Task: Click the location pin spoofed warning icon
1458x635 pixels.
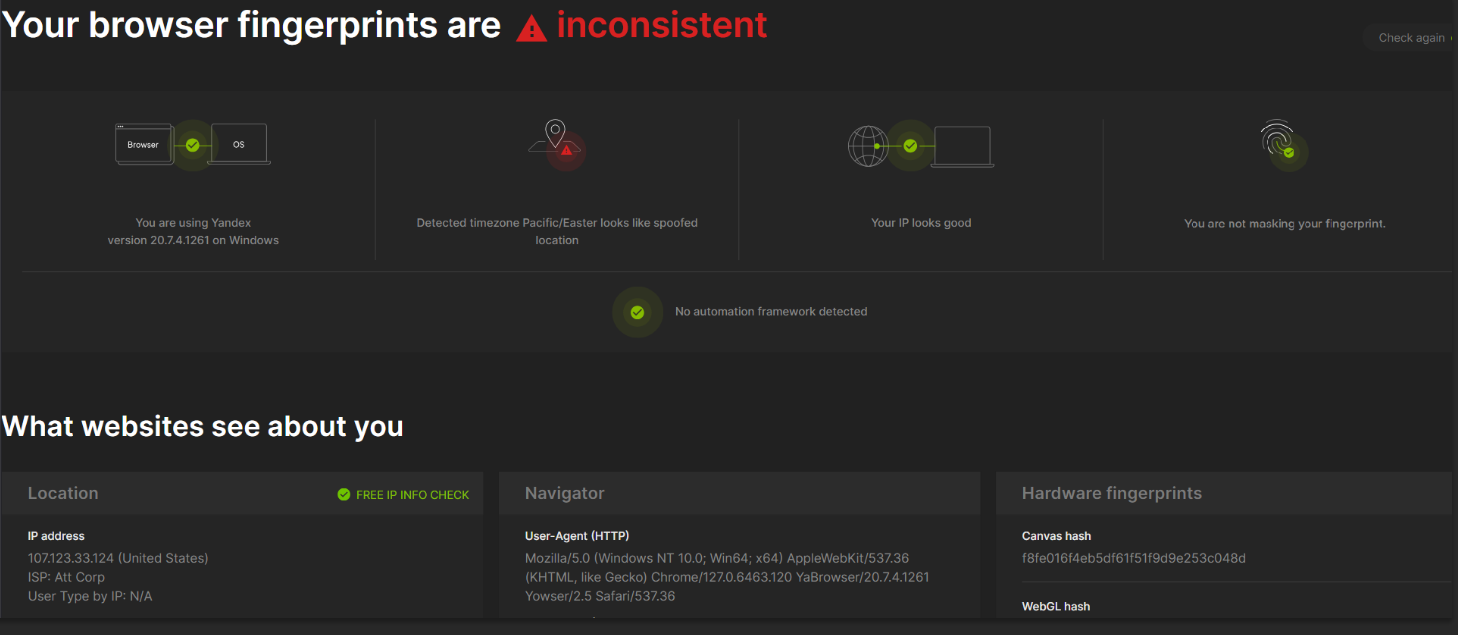Action: pyautogui.click(x=557, y=142)
